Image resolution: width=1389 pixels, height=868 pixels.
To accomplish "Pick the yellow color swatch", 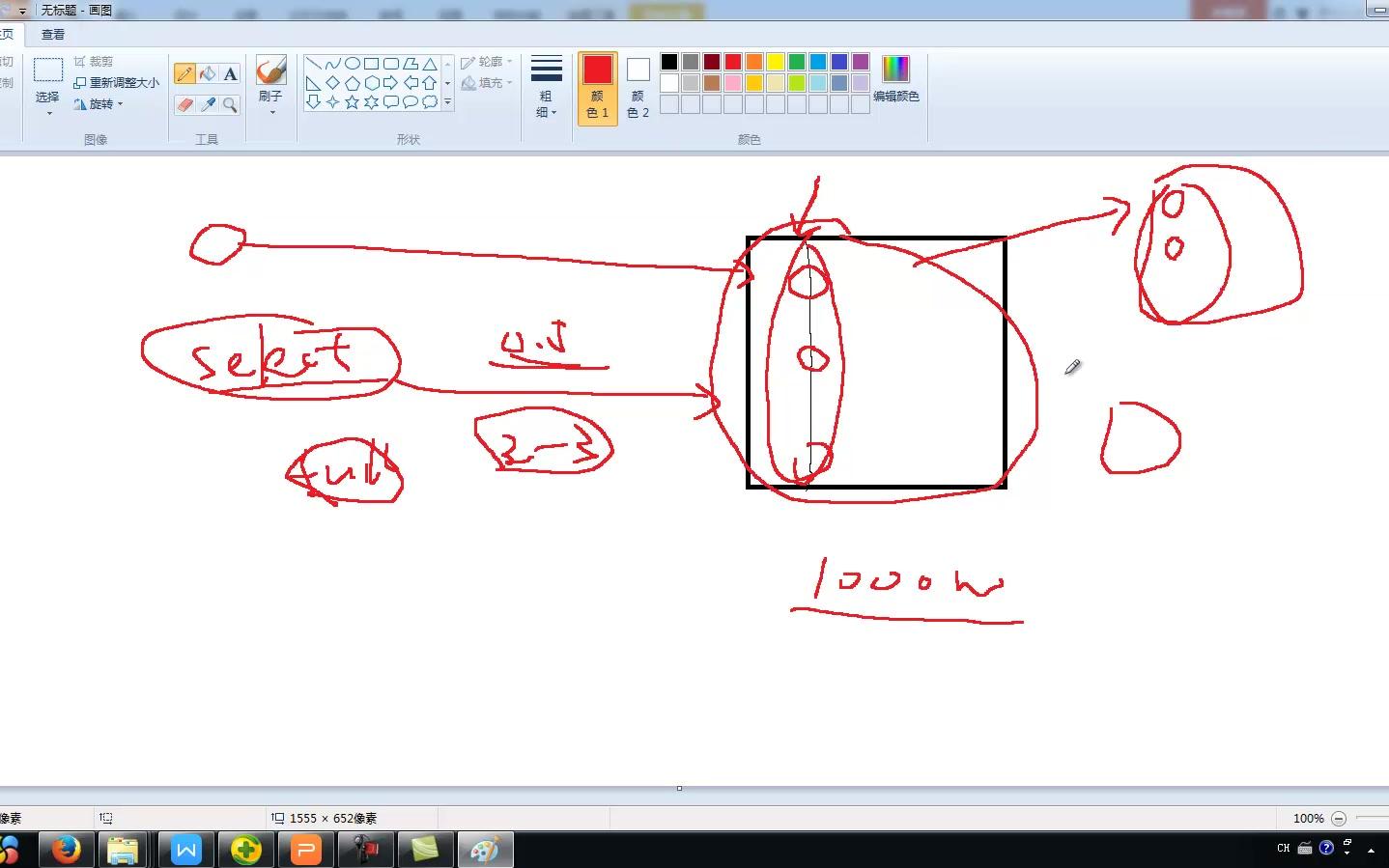I will [x=776, y=62].
